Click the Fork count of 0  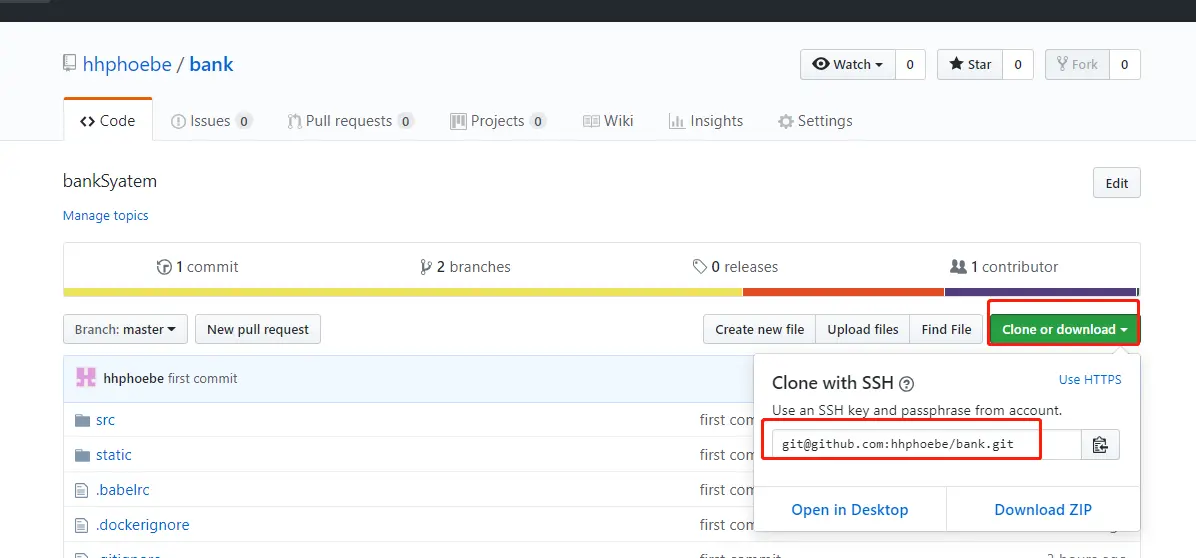[1124, 65]
